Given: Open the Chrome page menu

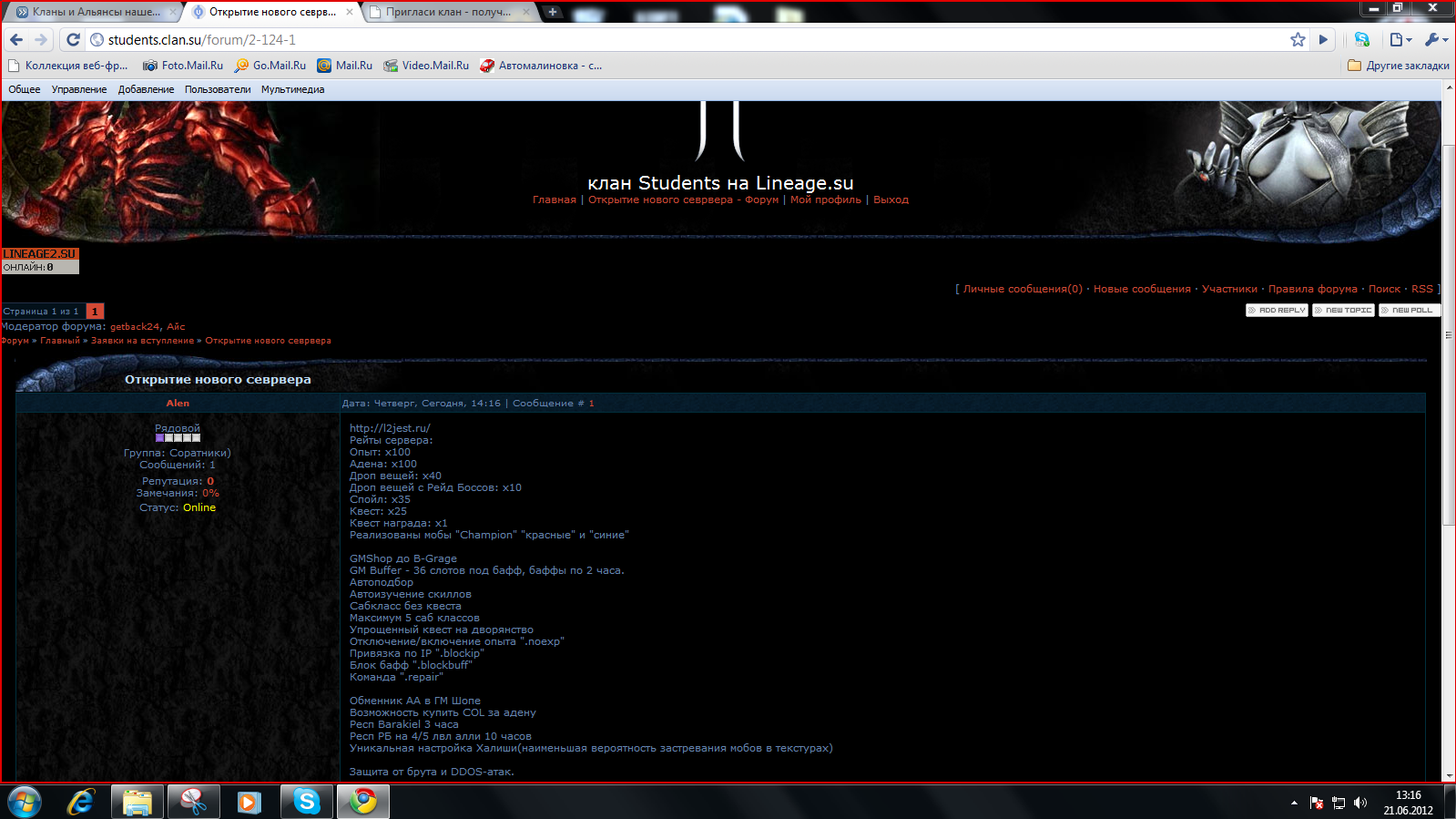Looking at the screenshot, I should coord(1400,40).
